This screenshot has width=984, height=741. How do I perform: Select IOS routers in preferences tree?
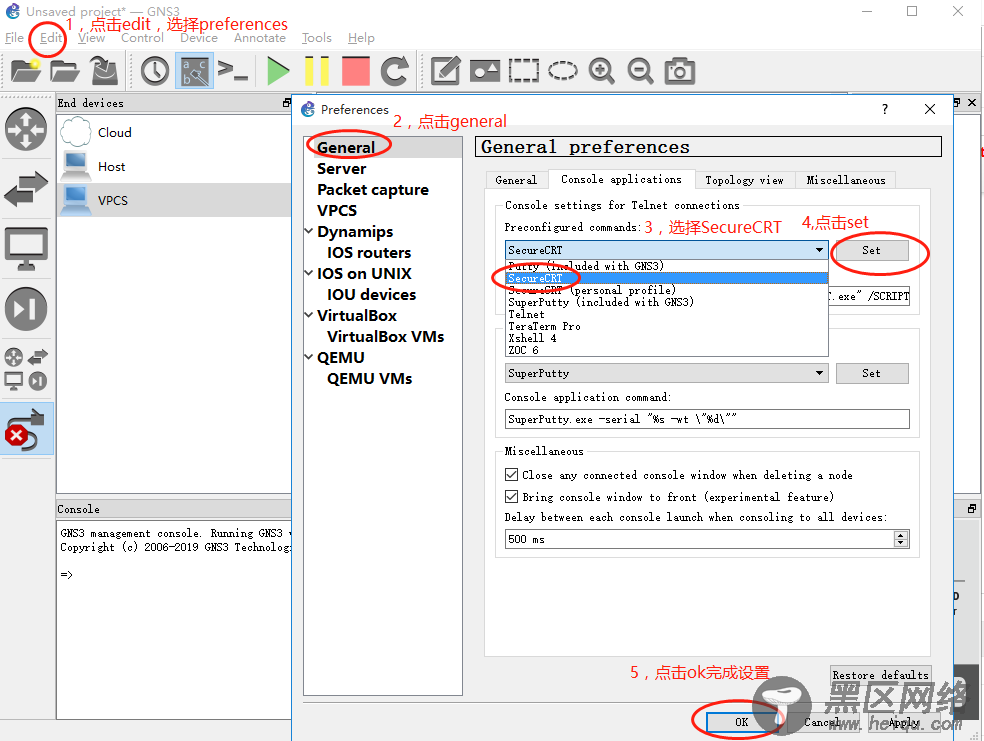pos(368,252)
